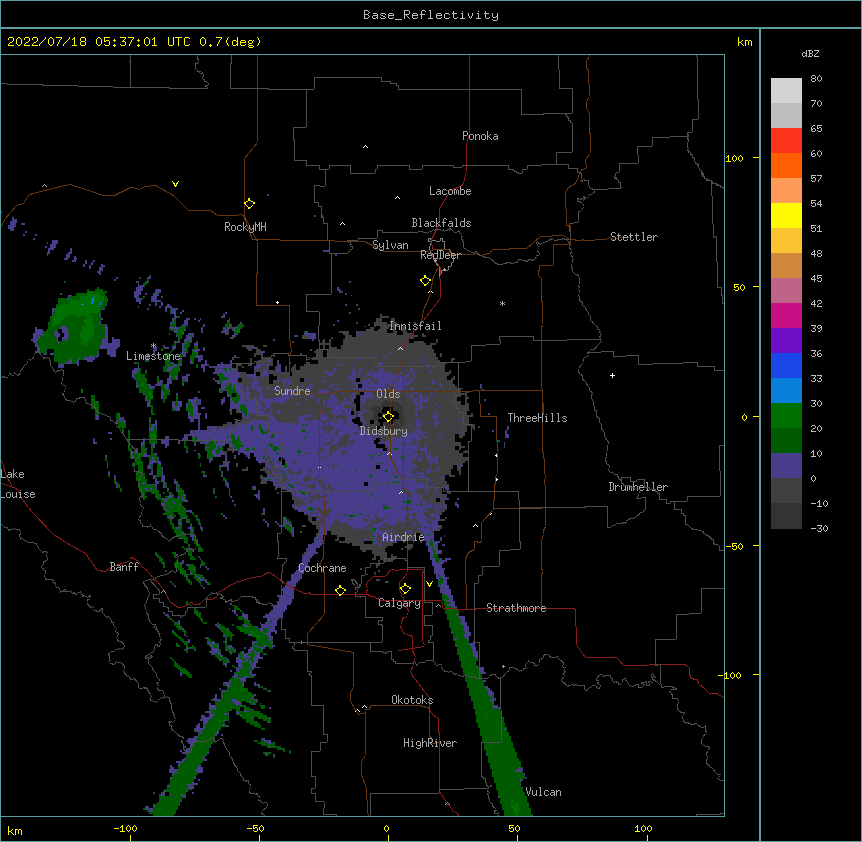The image size is (862, 842).
Task: Click the blue 33-36 dBZ legend swatch
Action: pyautogui.click(x=786, y=366)
